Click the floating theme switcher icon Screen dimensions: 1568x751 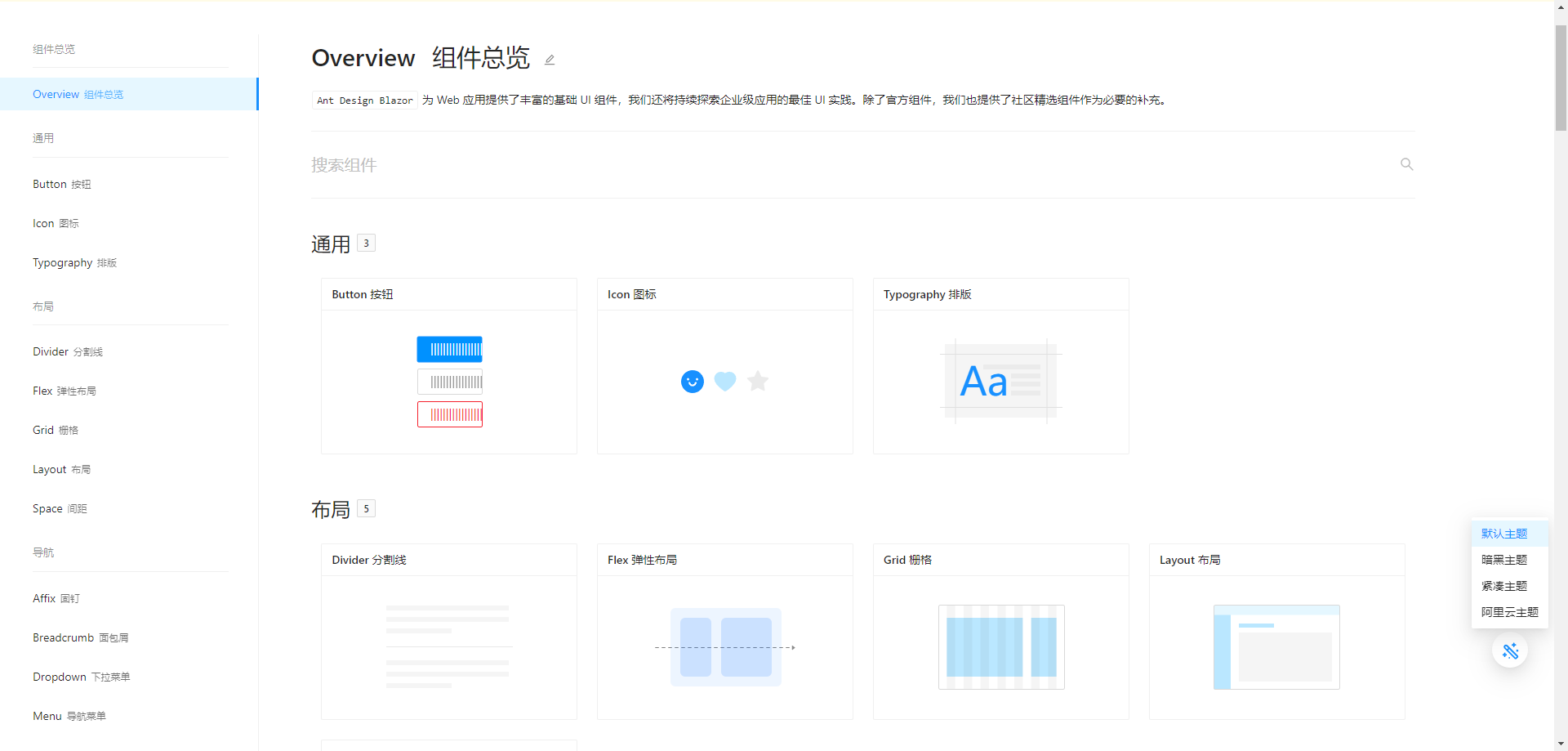pos(1509,651)
